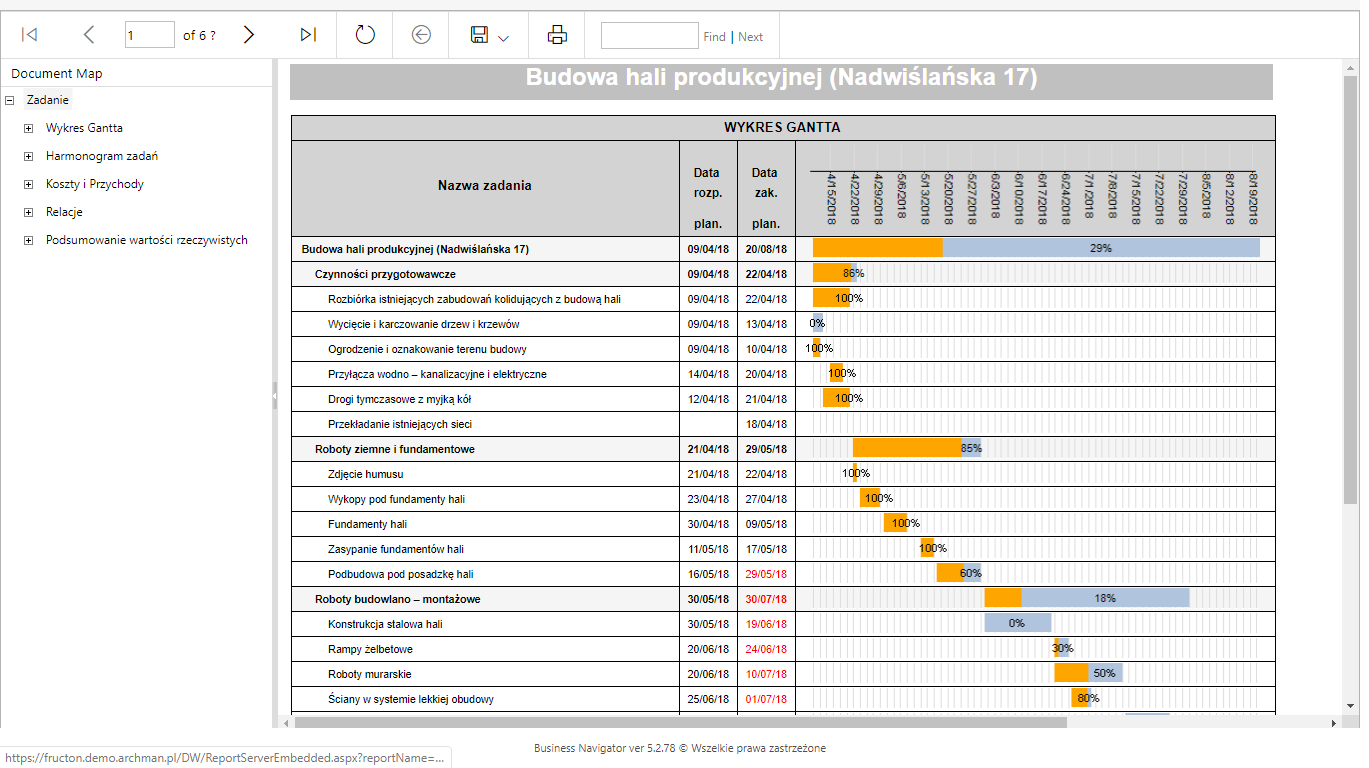Expand the Koszty i Przychody node
Image resolution: width=1369 pixels, height=768 pixels.
point(28,184)
